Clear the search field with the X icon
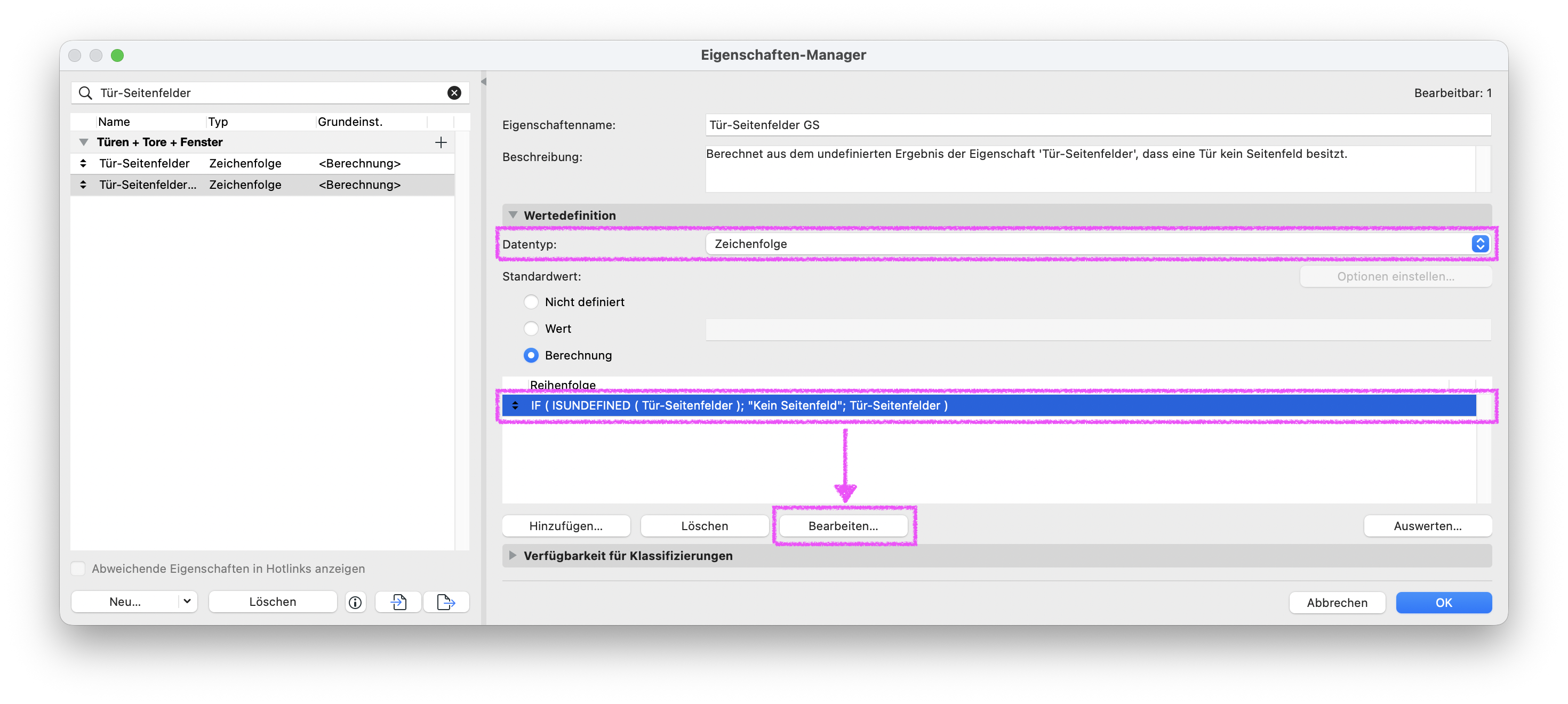This screenshot has width=1568, height=704. pos(454,92)
